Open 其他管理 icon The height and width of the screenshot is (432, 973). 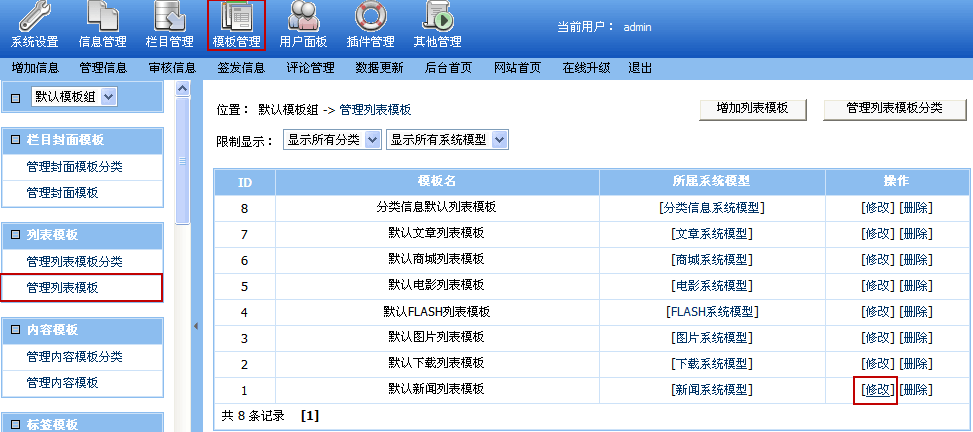click(x=437, y=18)
